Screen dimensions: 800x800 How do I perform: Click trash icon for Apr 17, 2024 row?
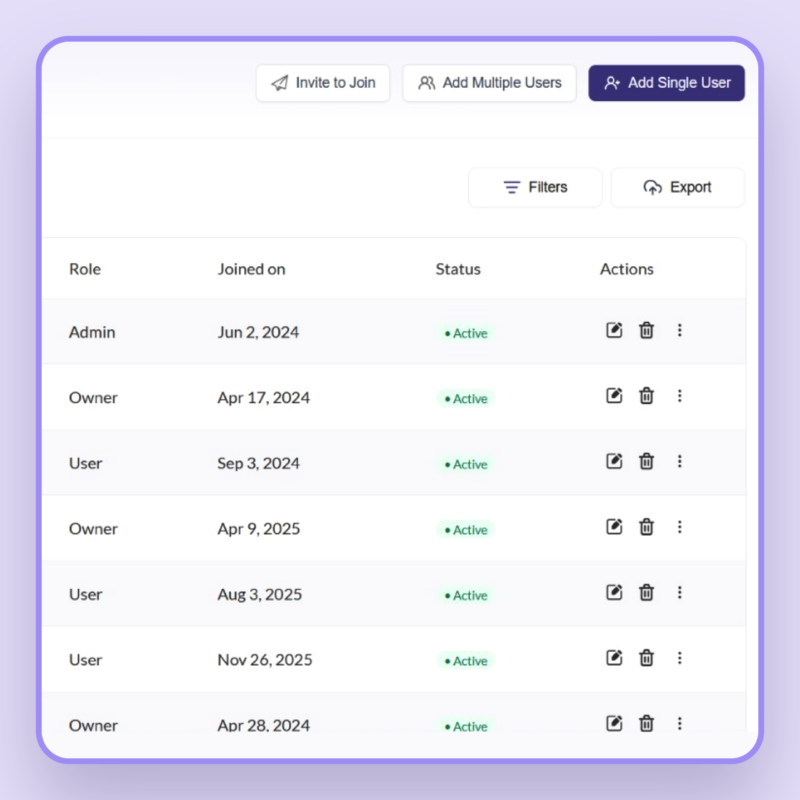click(x=646, y=396)
